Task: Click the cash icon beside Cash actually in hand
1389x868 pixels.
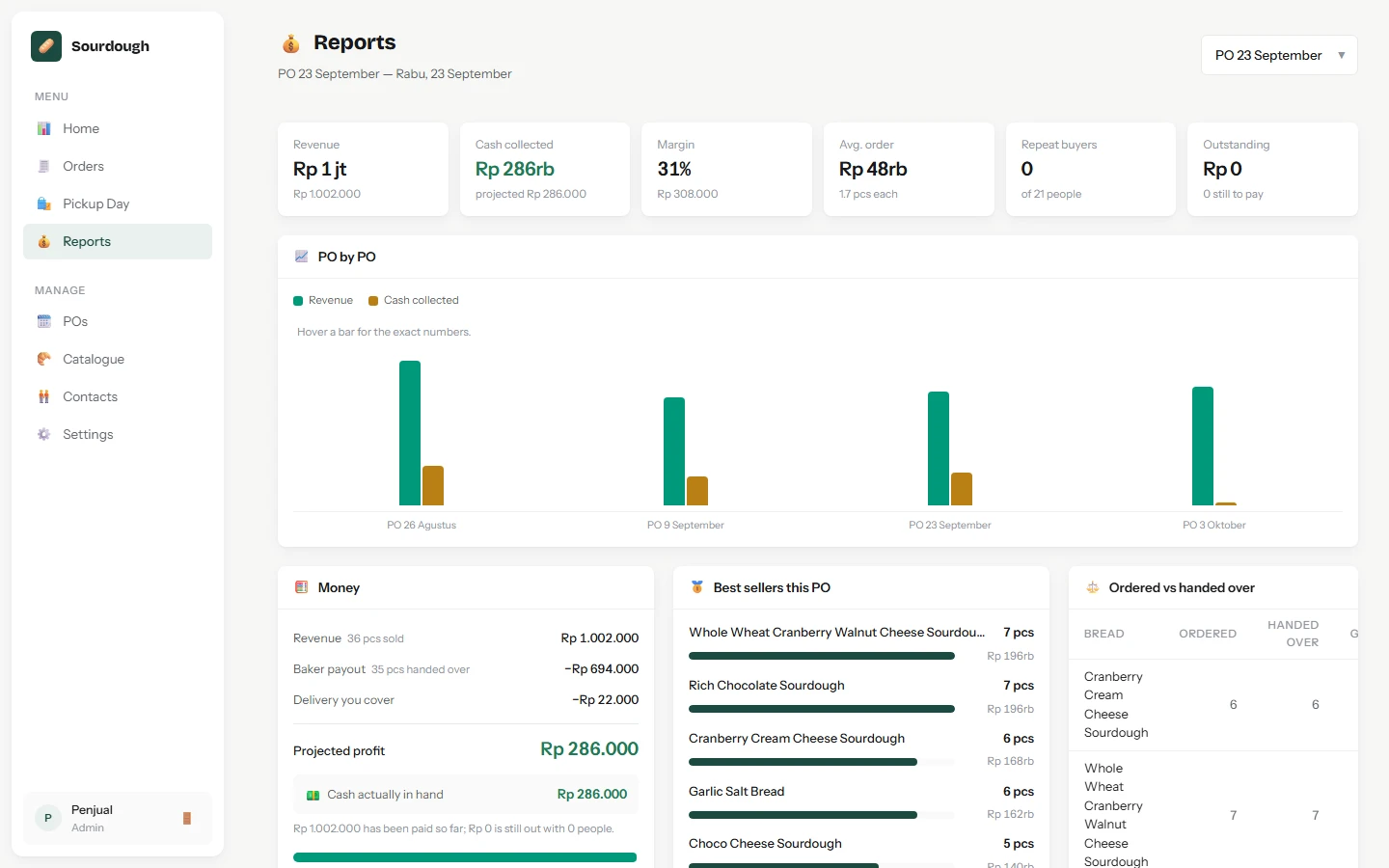Action: 313,795
